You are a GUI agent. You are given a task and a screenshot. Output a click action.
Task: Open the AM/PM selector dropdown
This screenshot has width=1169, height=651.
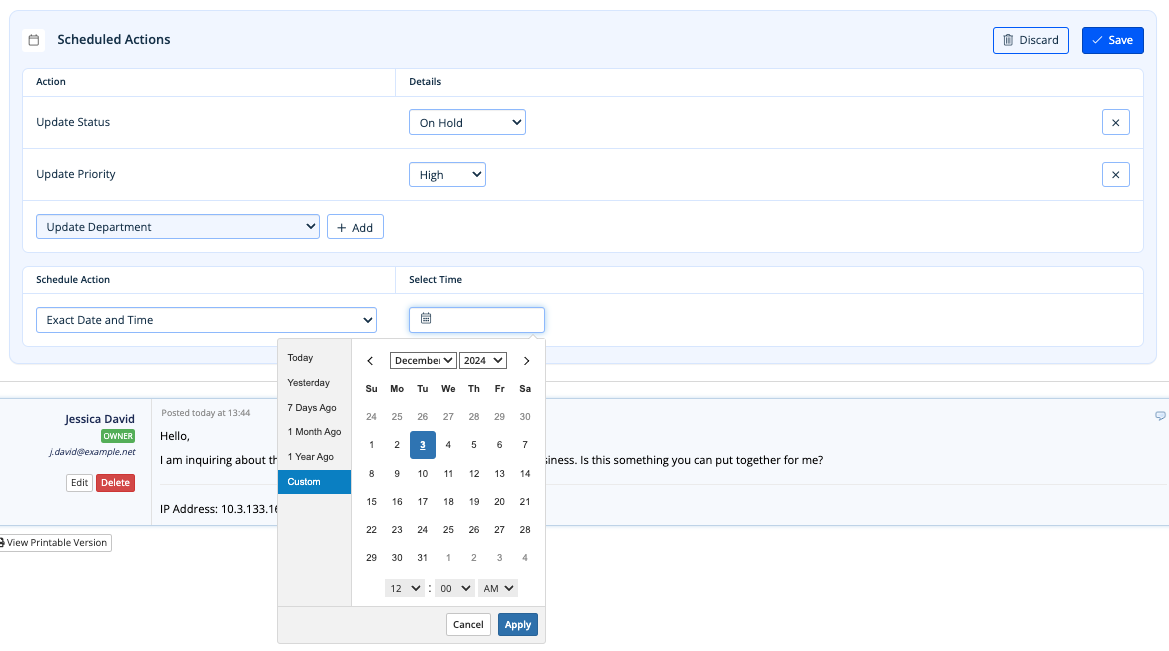[x=498, y=588]
